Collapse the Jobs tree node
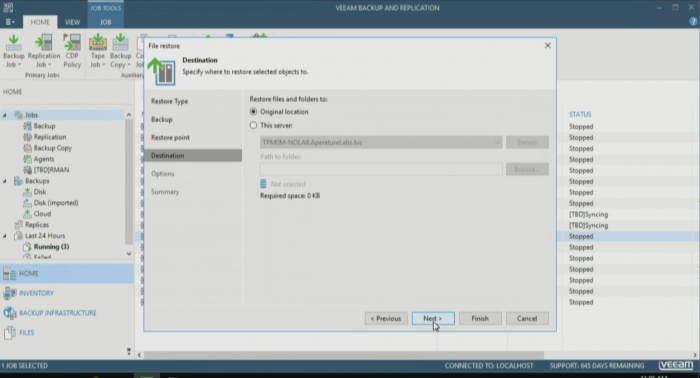 coord(5,115)
